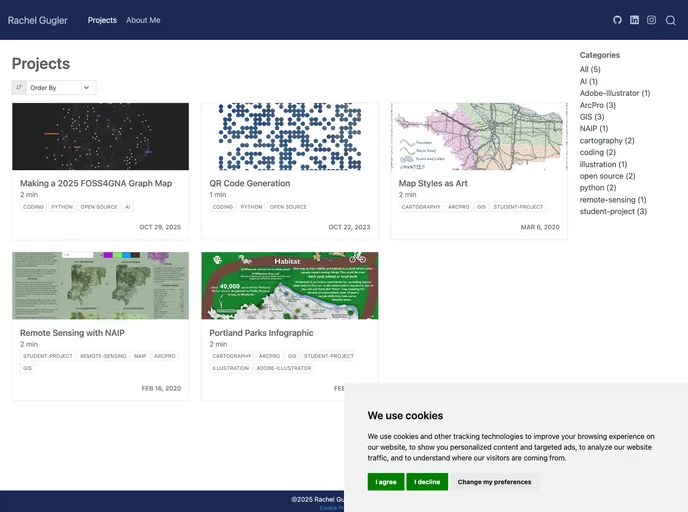Go to the Projects nav tab
The height and width of the screenshot is (512, 688).
coord(102,20)
